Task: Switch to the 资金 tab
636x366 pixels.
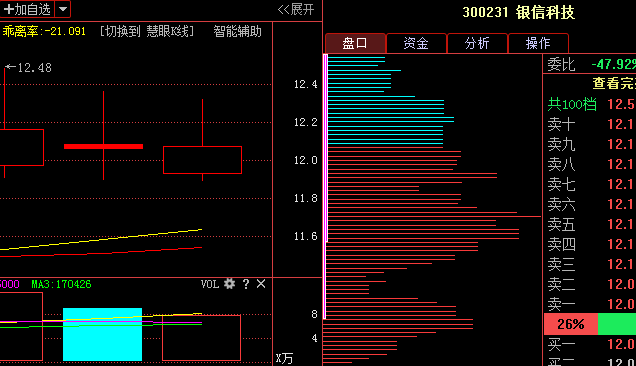Action: click(x=416, y=43)
